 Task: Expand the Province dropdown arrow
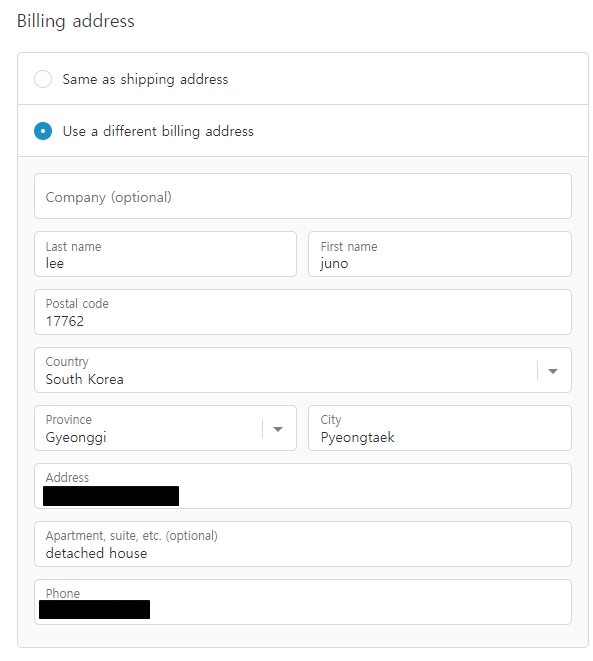(278, 429)
